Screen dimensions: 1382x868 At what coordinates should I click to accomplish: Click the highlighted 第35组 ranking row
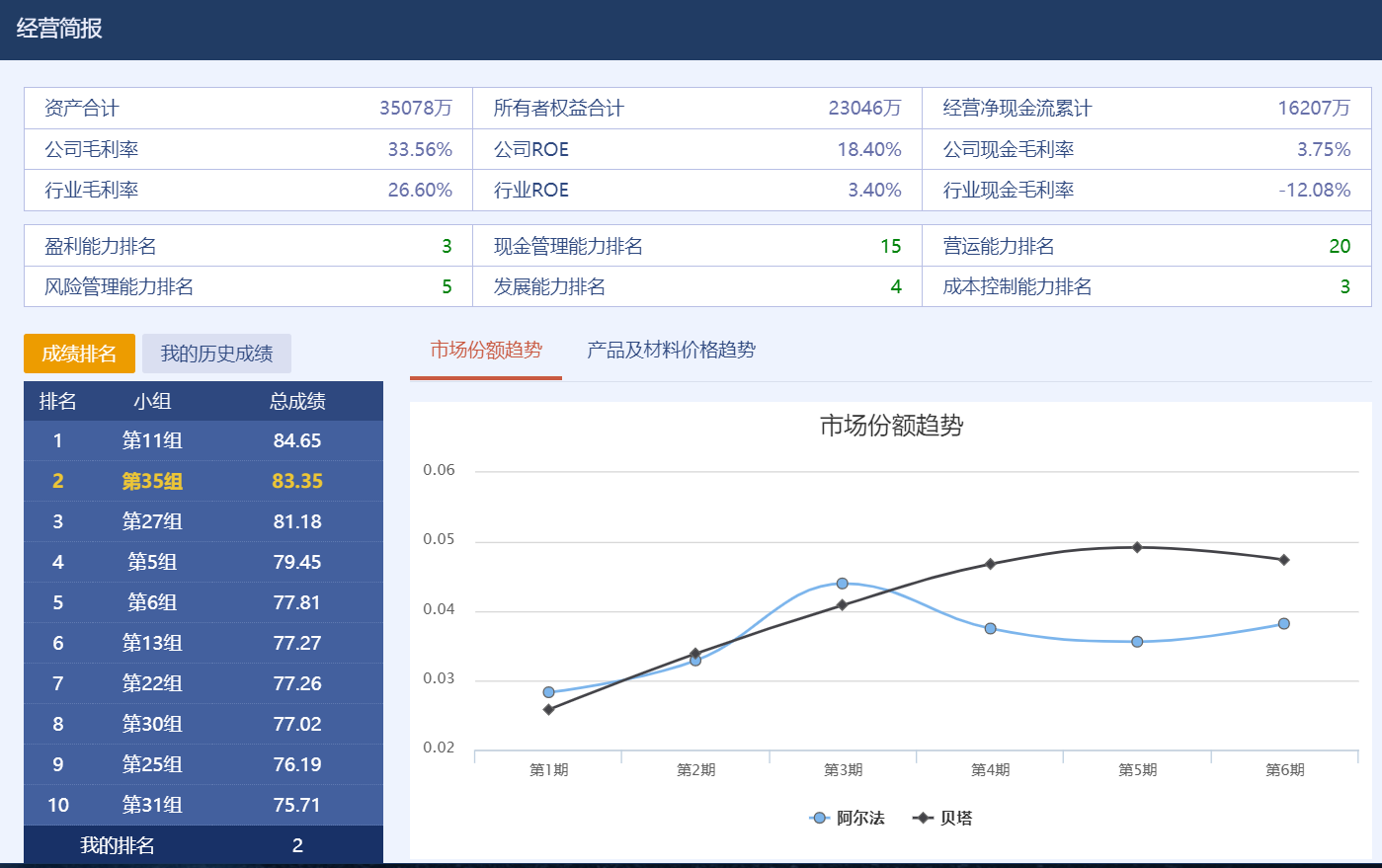[203, 481]
